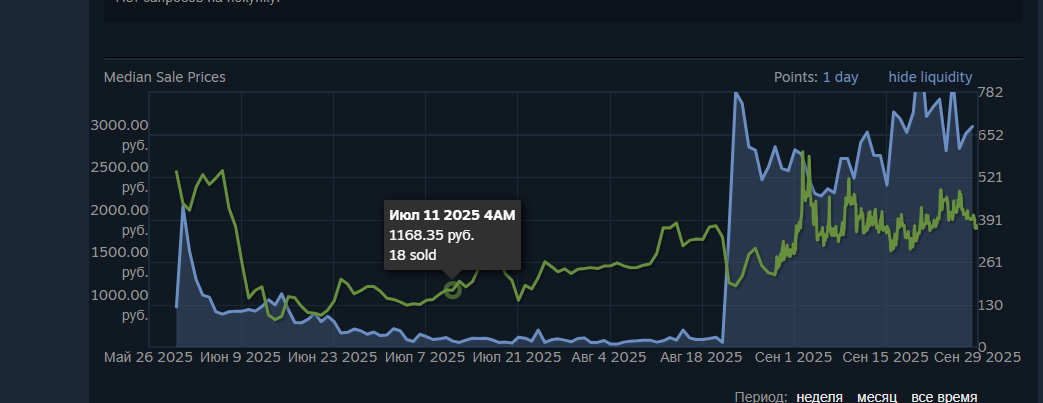Click the 'Points:' label
This screenshot has width=1043, height=403.
click(796, 77)
